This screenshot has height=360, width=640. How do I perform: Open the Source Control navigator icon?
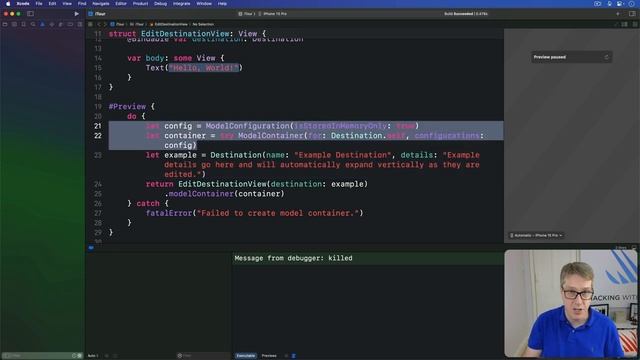14,24
